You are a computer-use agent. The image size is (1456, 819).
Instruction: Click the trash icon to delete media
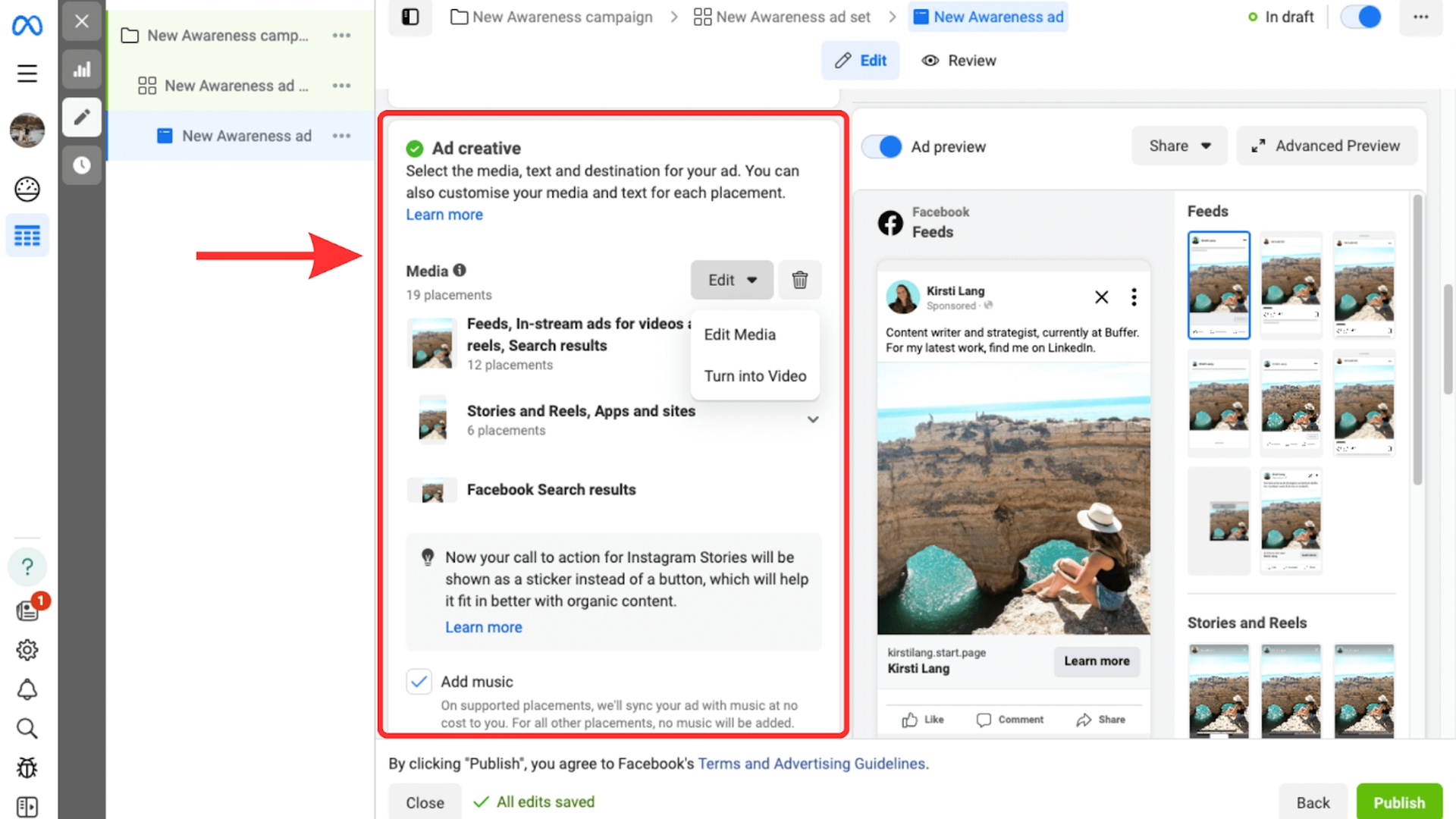click(x=799, y=280)
